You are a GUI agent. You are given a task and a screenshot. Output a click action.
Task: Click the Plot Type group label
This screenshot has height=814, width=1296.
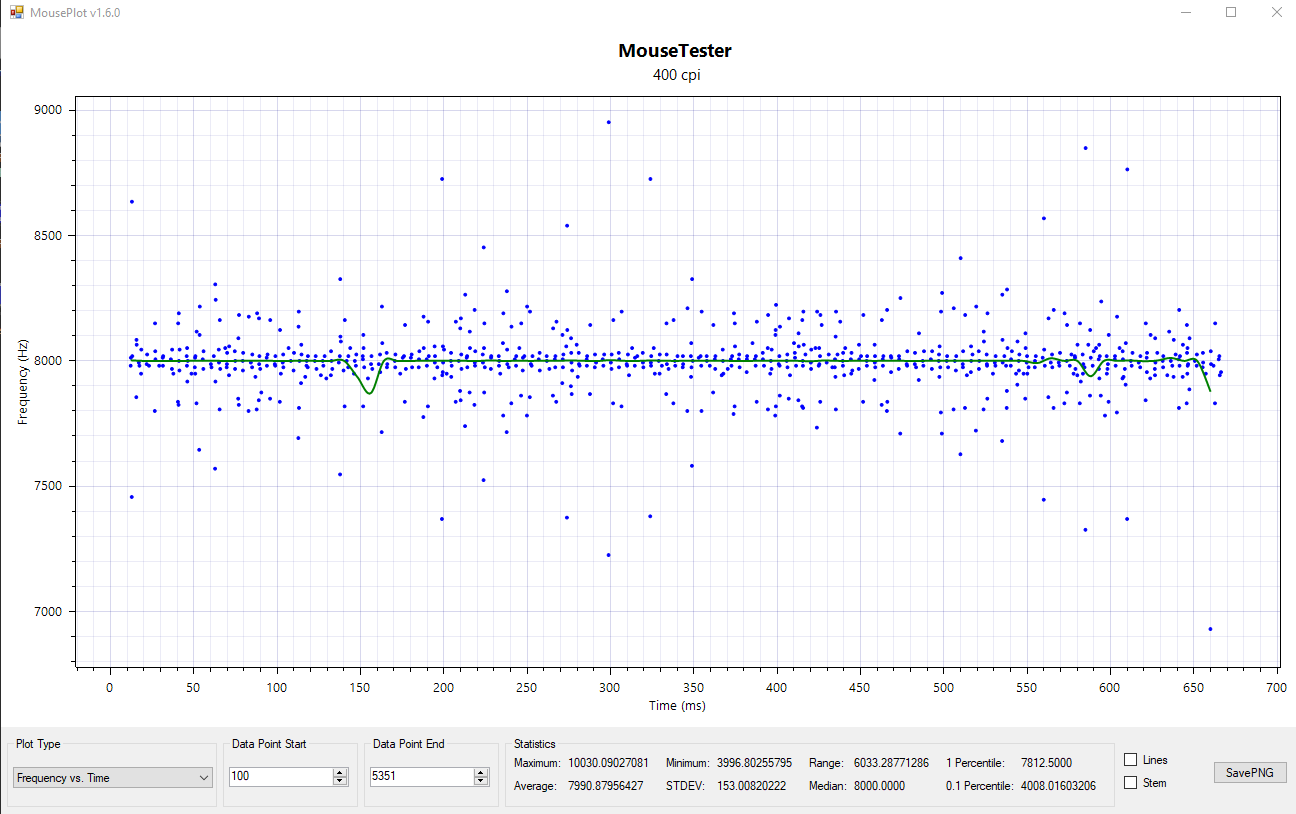click(x=38, y=744)
